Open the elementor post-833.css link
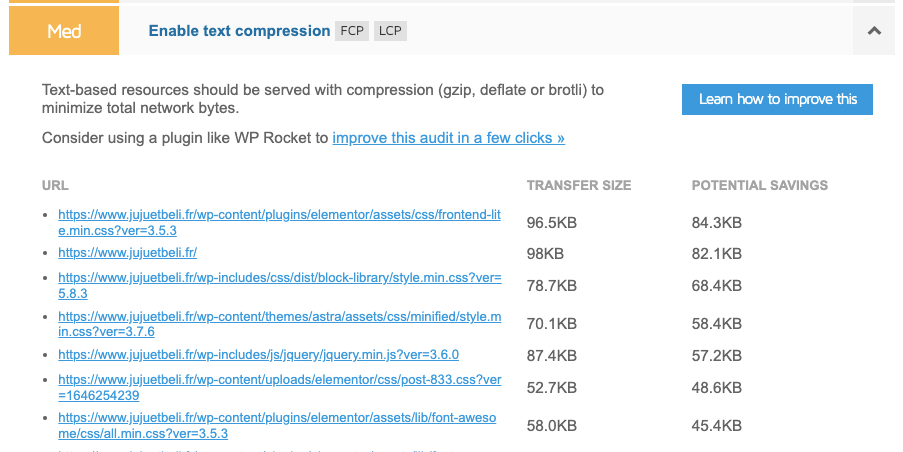903x452 pixels. 279,388
